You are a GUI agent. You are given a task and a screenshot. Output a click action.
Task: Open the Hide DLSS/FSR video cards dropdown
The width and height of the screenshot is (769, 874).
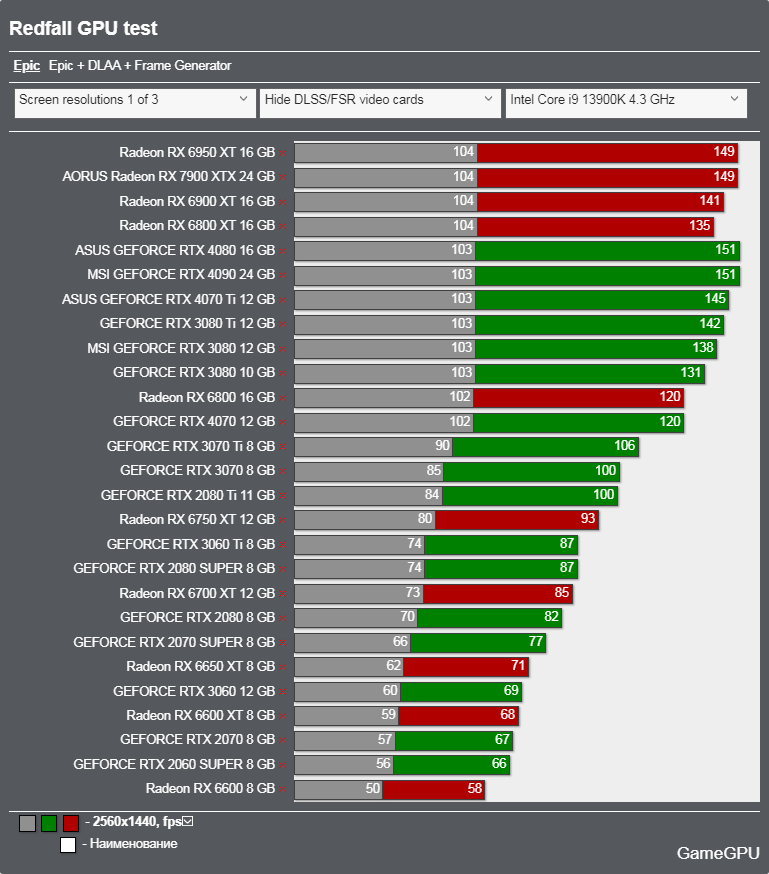point(380,103)
